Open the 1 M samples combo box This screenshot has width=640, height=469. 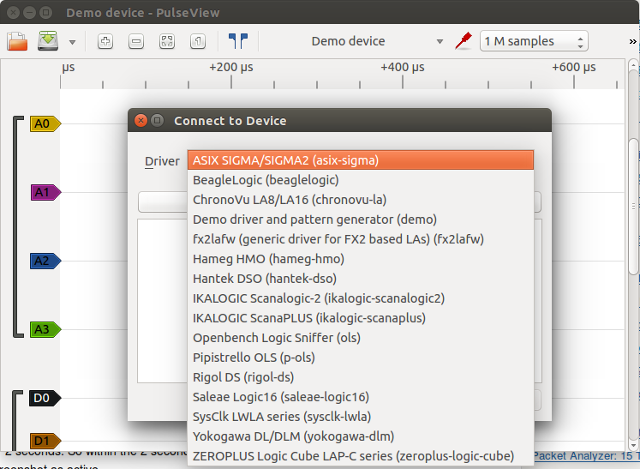coord(534,41)
